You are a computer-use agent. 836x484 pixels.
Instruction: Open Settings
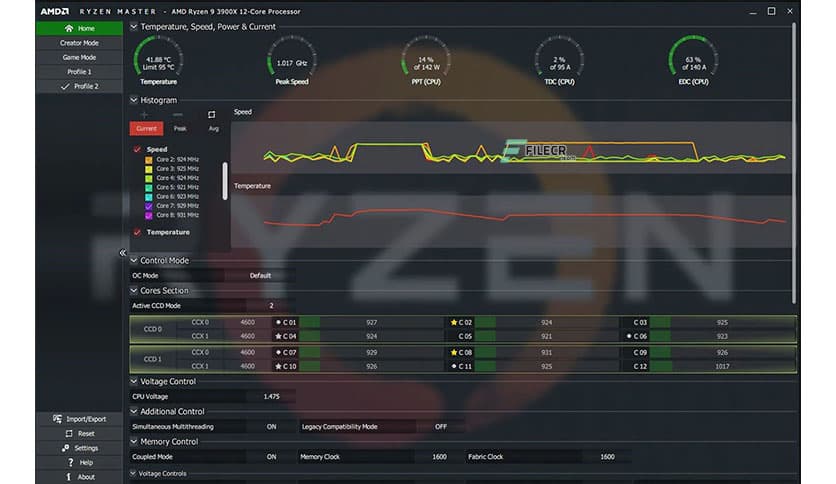(79, 448)
